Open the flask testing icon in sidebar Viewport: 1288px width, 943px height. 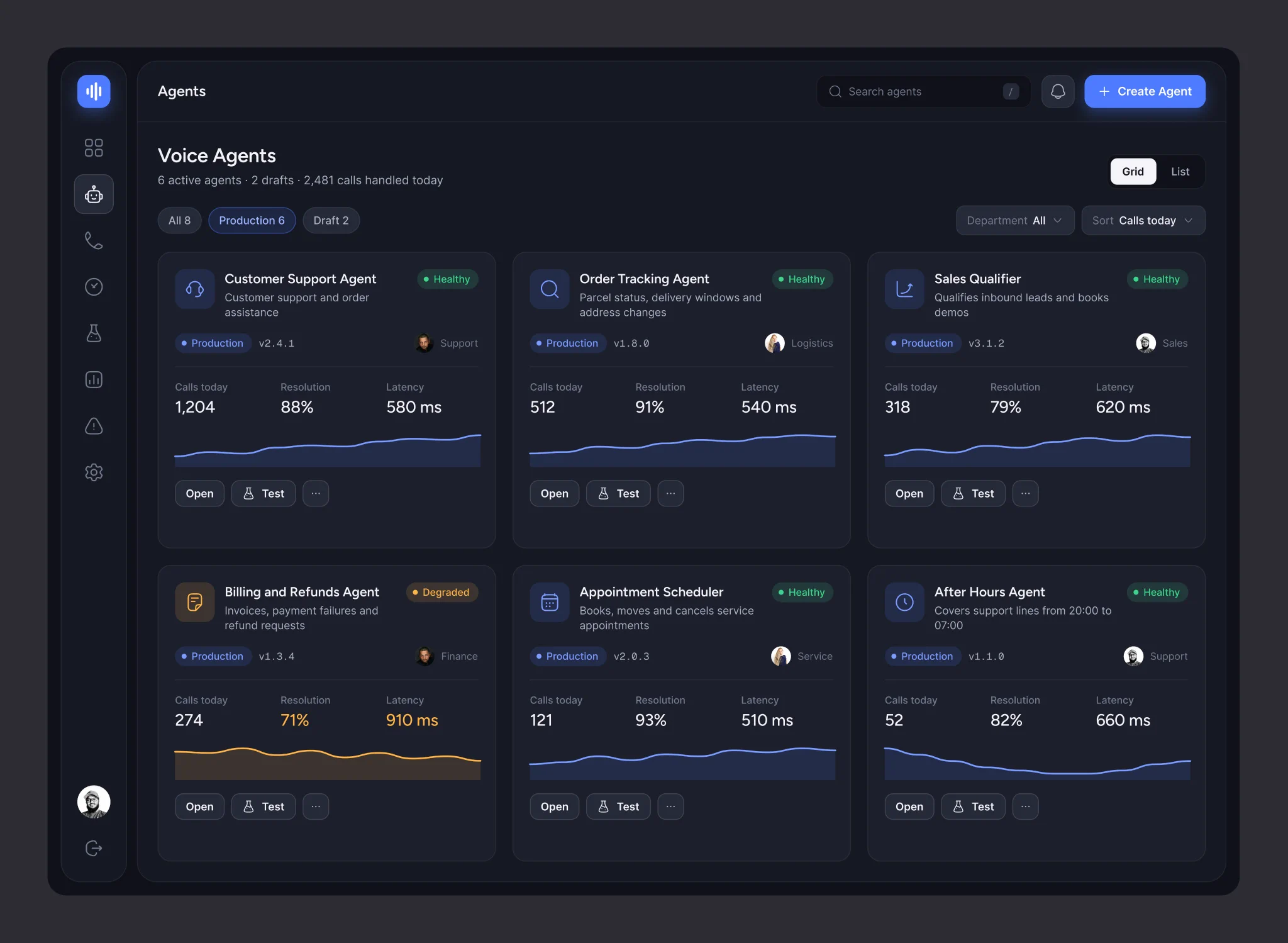(94, 333)
